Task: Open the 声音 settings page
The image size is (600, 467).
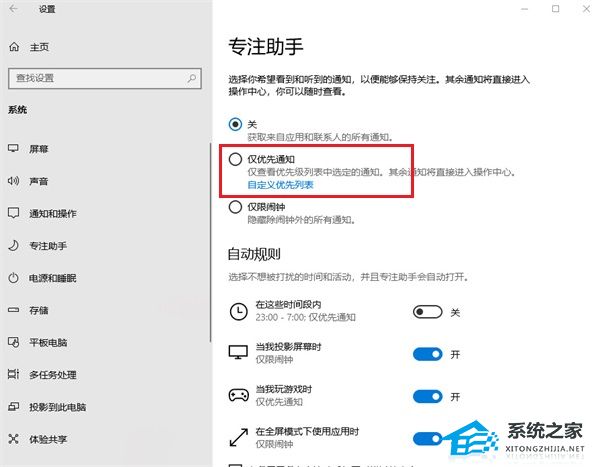Action: click(39, 181)
